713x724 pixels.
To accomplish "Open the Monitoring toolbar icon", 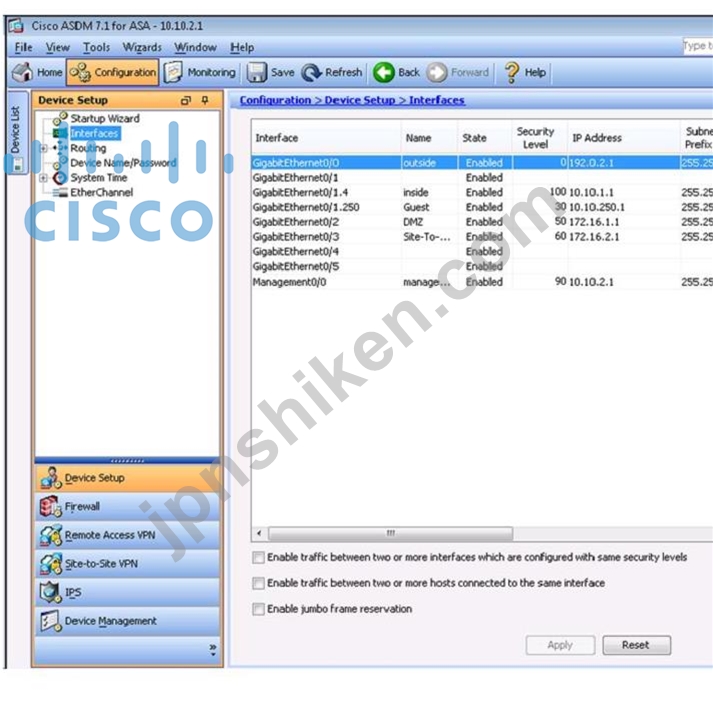I will tap(173, 72).
